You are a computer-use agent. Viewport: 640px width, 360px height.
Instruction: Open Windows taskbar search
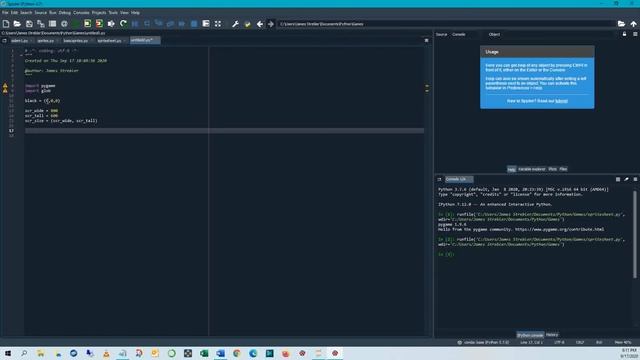24,353
